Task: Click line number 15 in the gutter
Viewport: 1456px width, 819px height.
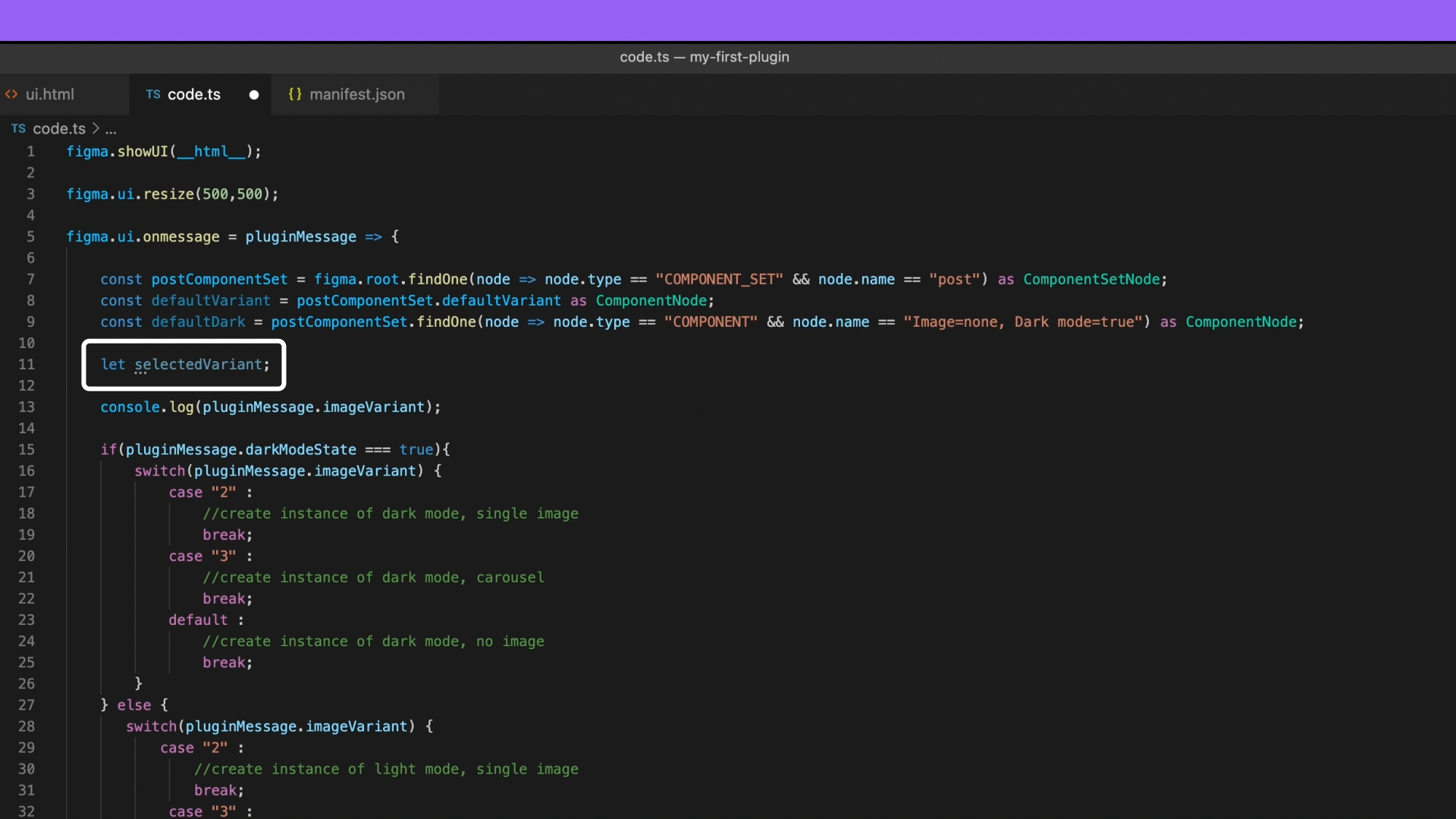Action: pos(27,450)
